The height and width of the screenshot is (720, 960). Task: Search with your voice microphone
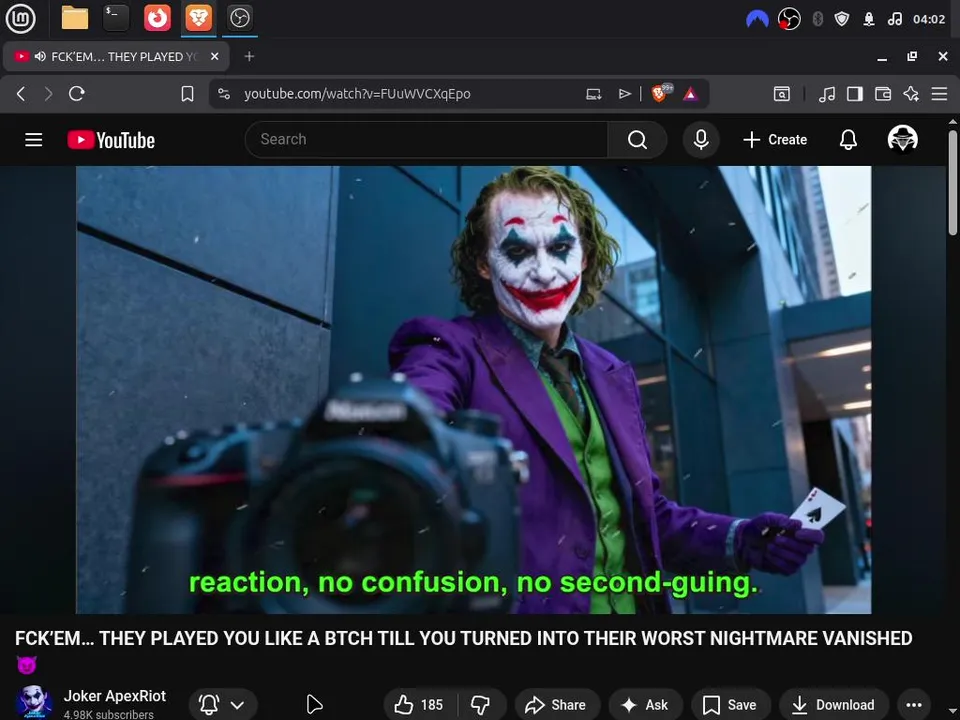(701, 140)
